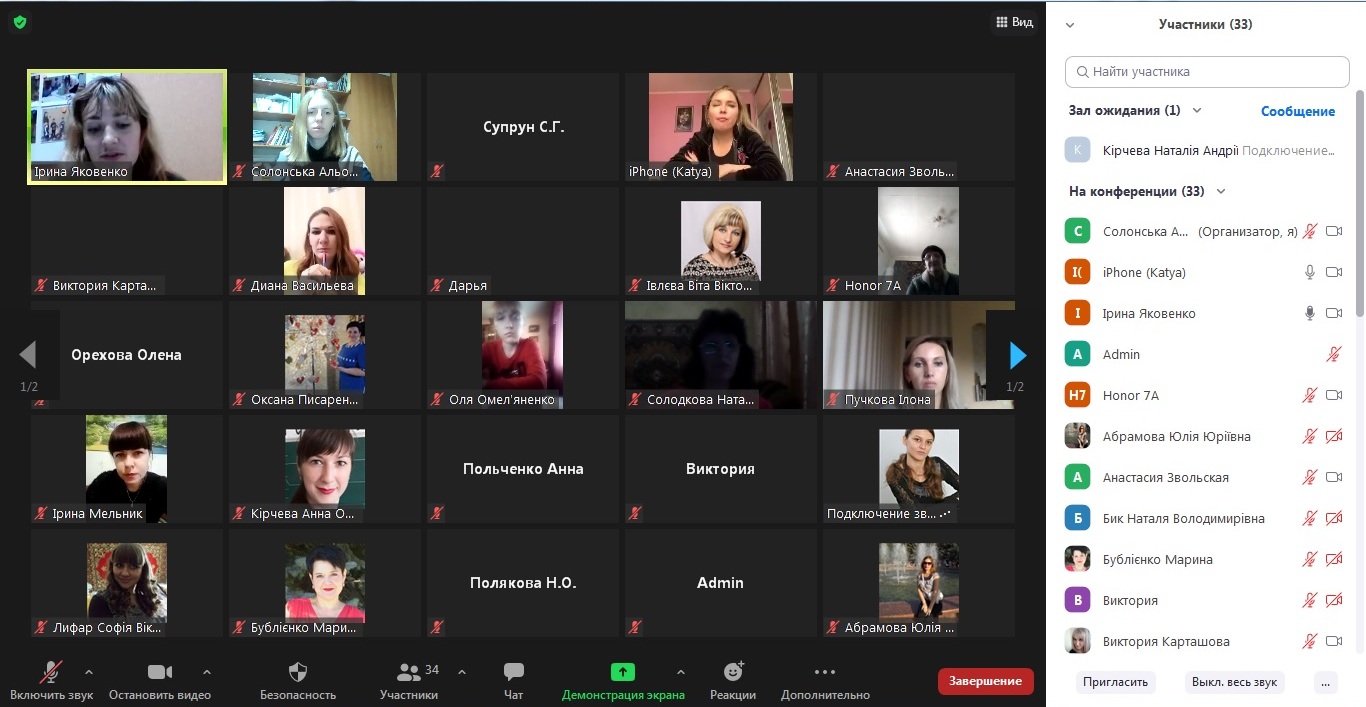Click the Найти участника search field
This screenshot has height=707, width=1366.
[1207, 72]
